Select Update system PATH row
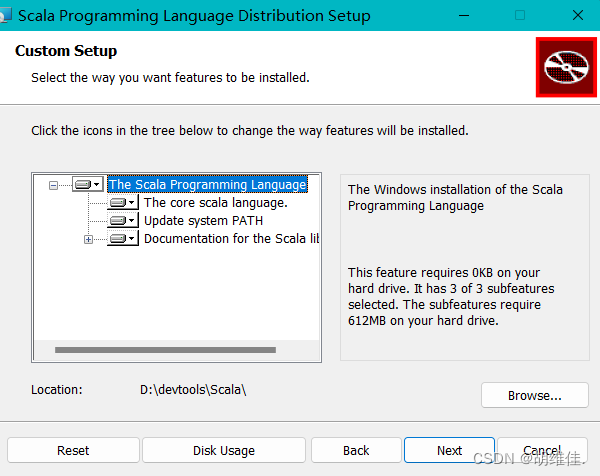 (x=203, y=220)
